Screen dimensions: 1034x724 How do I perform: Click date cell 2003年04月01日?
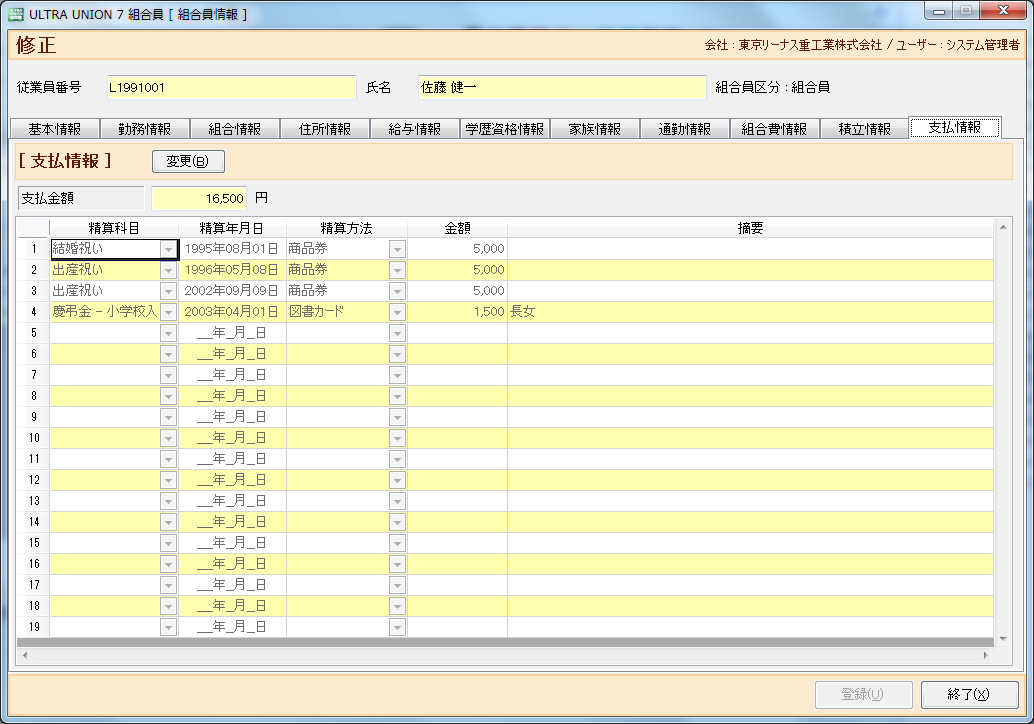coord(232,312)
